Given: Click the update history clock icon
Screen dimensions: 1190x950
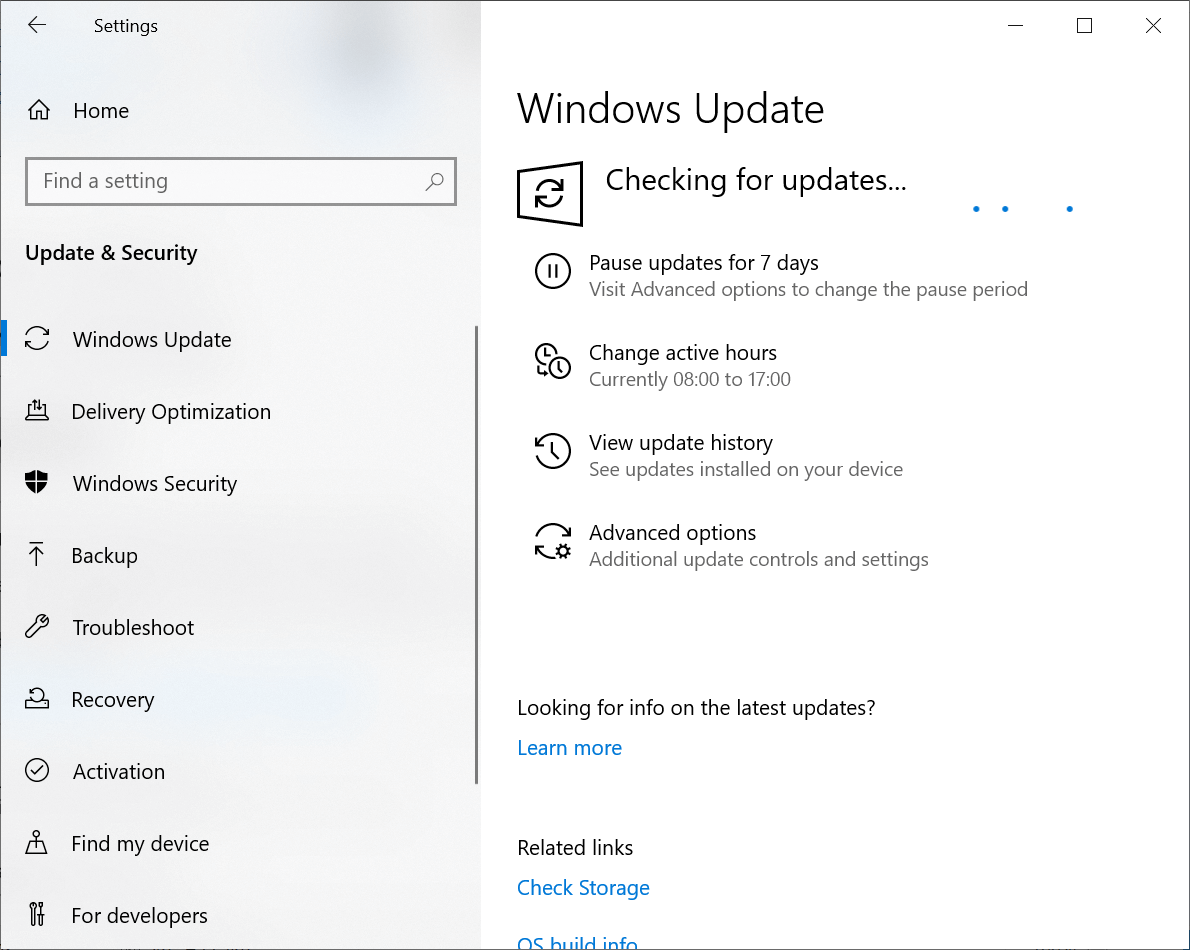Looking at the screenshot, I should pos(552,451).
